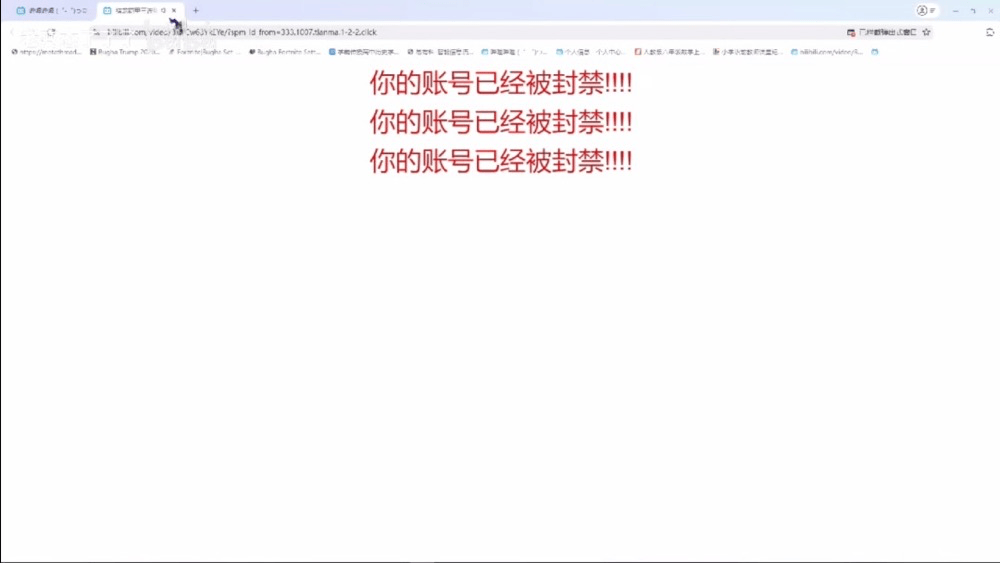Open the bilibili.com/video bookmark
Viewport: 1000px width, 563px height.
click(x=826, y=52)
